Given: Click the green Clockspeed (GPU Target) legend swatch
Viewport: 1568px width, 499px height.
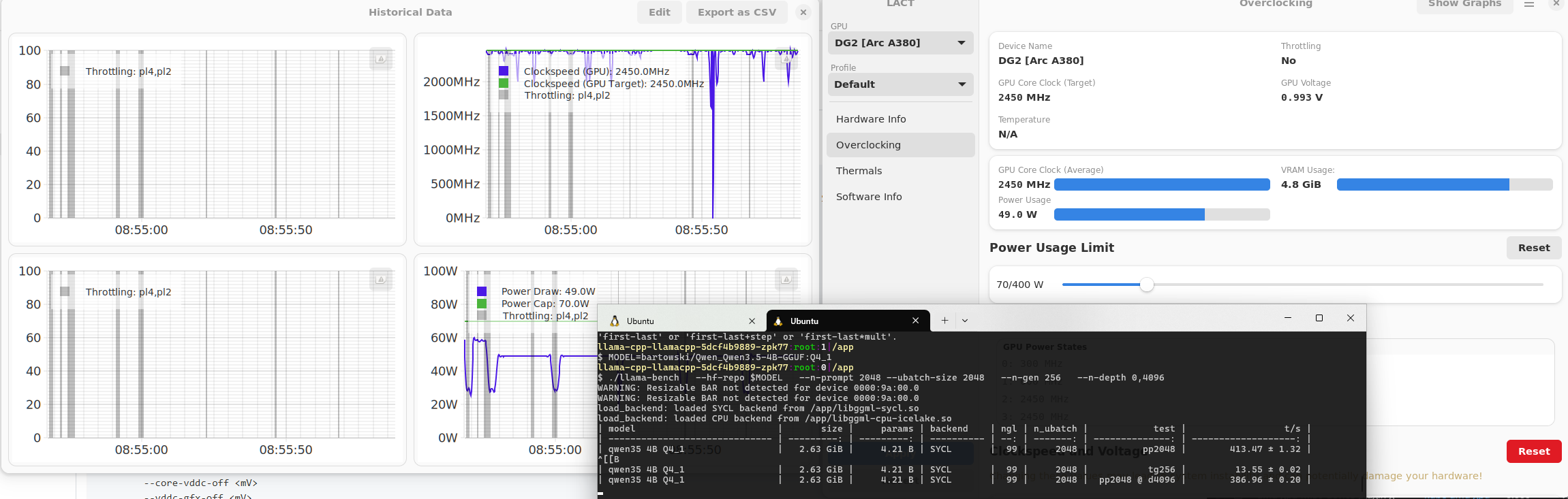Looking at the screenshot, I should [x=504, y=83].
